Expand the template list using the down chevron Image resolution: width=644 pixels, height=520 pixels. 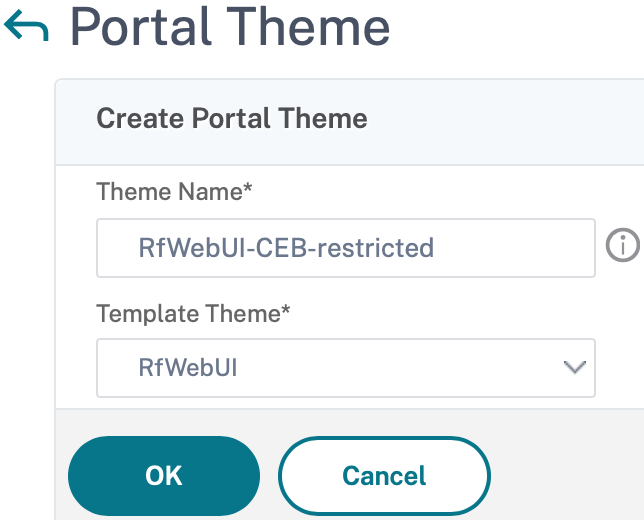(574, 367)
